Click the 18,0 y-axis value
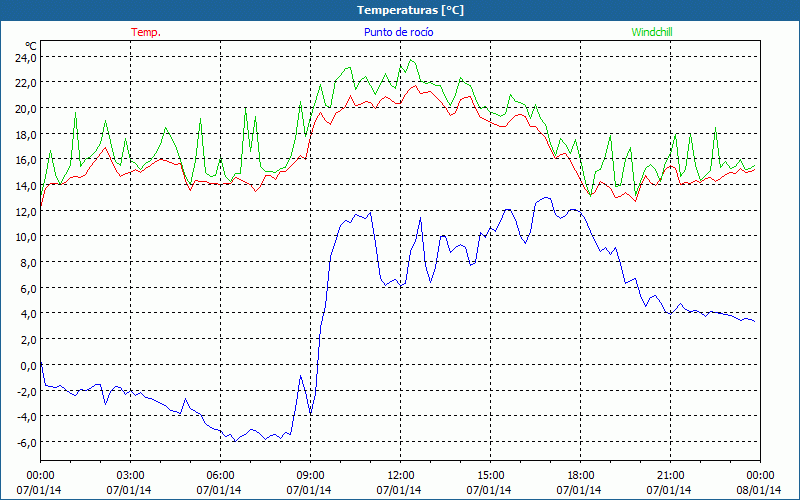This screenshot has height=500, width=800. click(x=26, y=135)
